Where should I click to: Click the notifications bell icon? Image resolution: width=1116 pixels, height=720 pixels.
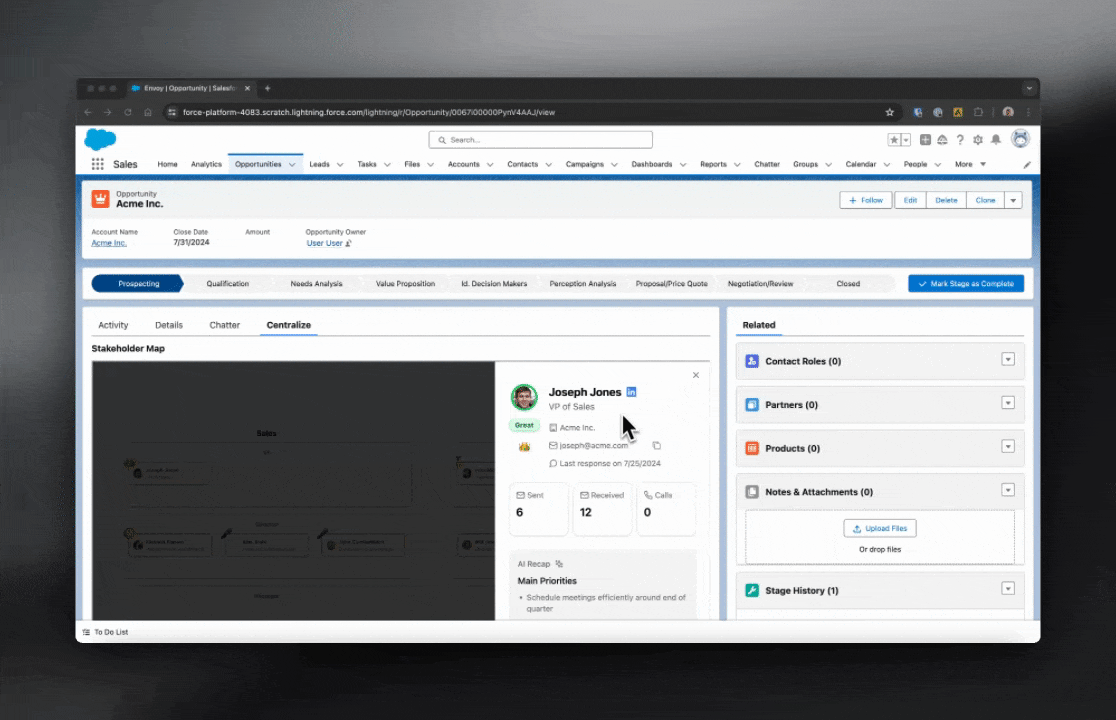pos(996,140)
